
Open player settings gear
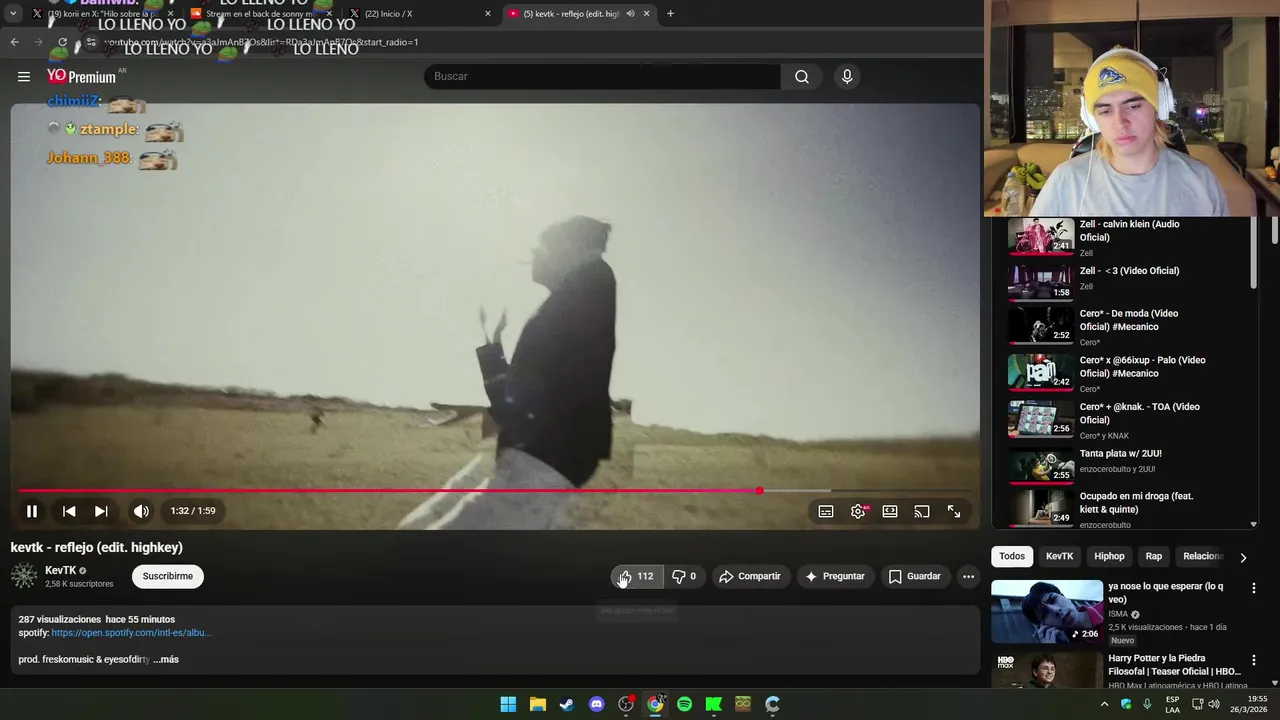[x=858, y=511]
